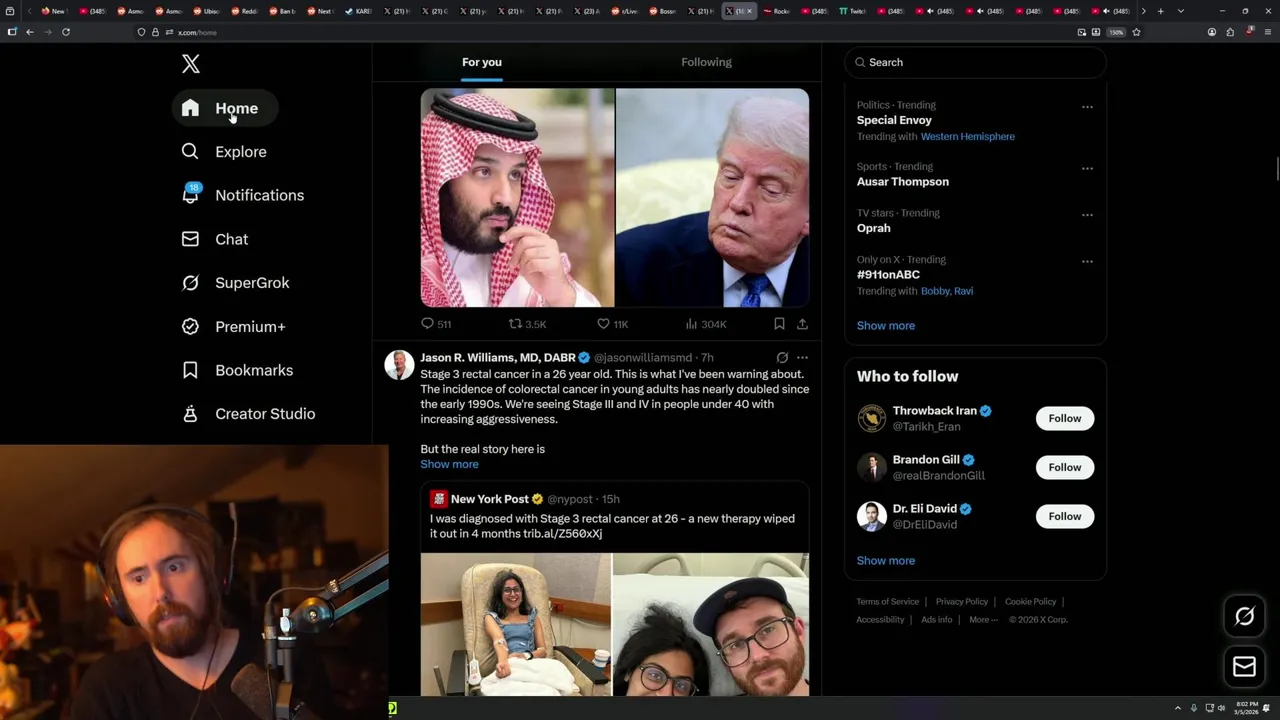Click Grok explain icon on Jason Williams post
Screen dimensions: 1280x720
pyautogui.click(x=782, y=357)
